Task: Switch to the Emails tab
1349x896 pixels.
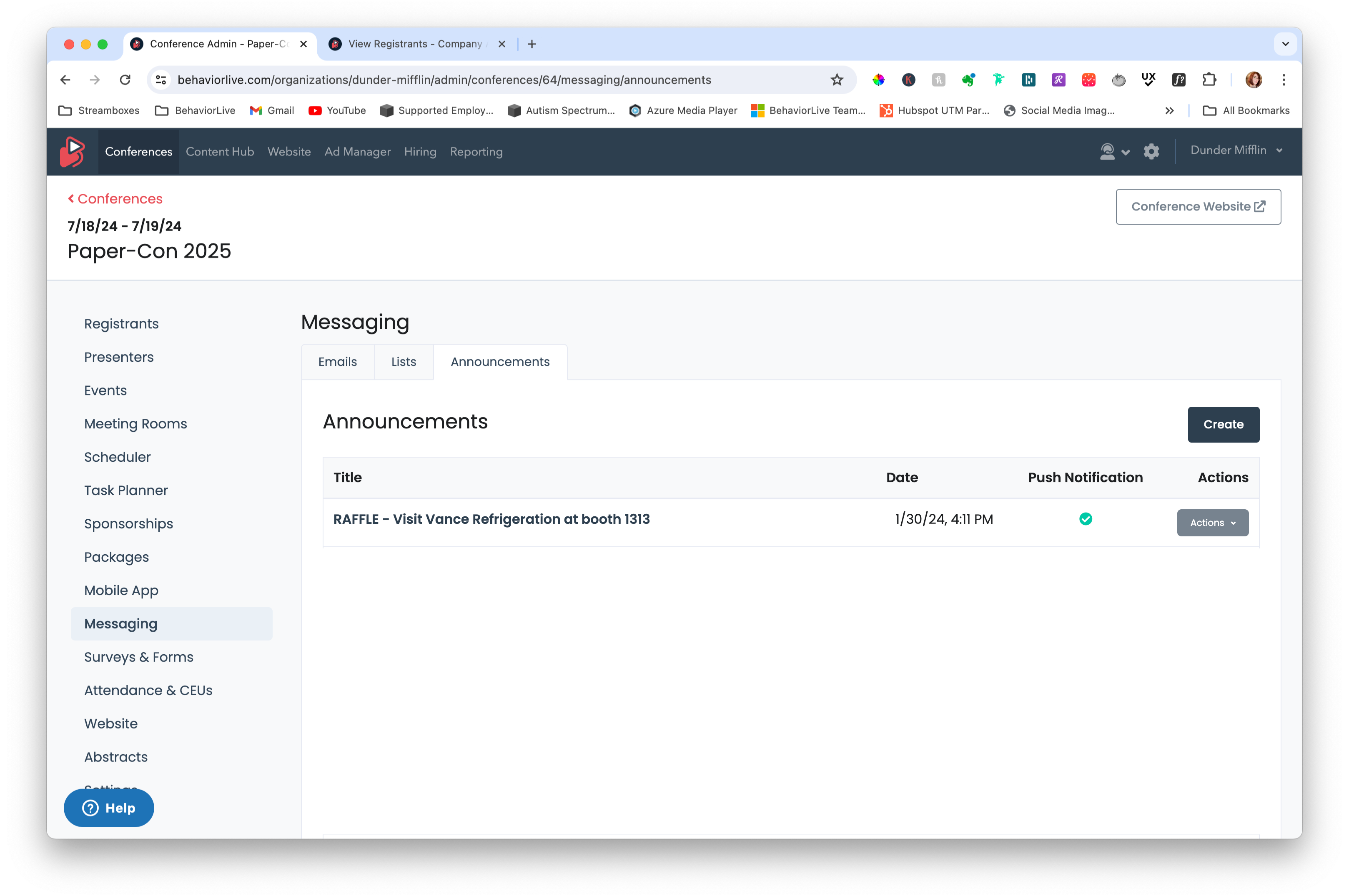Action: pos(337,362)
